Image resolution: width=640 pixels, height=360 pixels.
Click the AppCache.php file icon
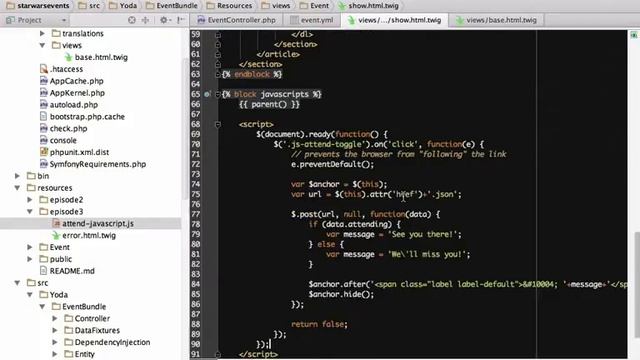[44, 81]
